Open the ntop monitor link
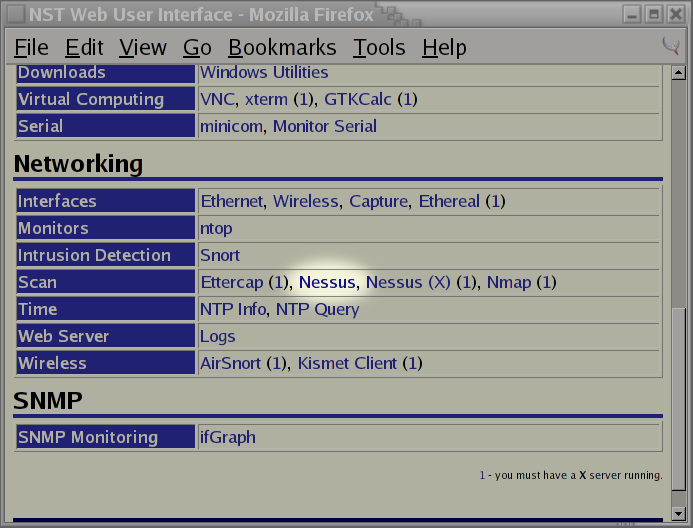Viewport: 693px width, 528px height. click(216, 229)
